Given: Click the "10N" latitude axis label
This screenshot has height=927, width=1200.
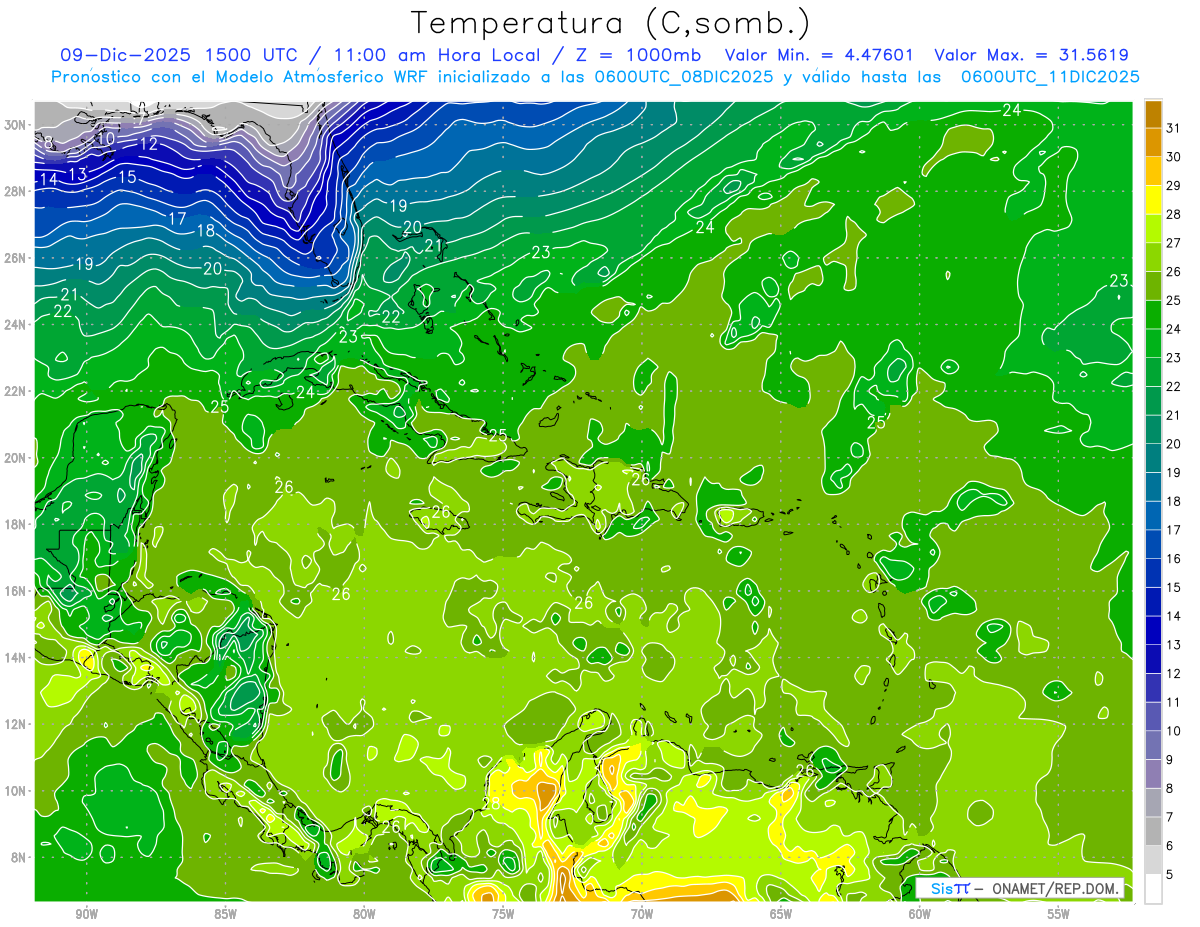Looking at the screenshot, I should (x=16, y=791).
